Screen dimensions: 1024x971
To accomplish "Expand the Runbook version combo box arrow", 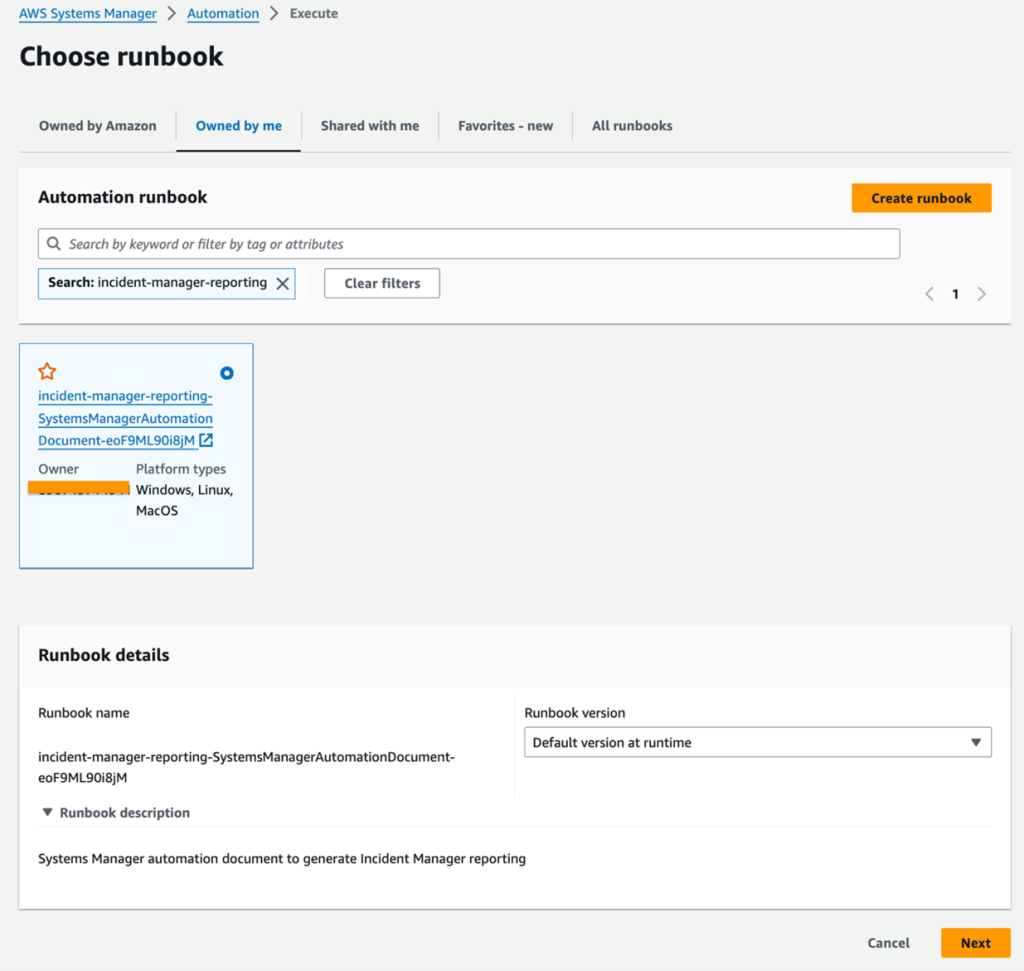I will 977,742.
